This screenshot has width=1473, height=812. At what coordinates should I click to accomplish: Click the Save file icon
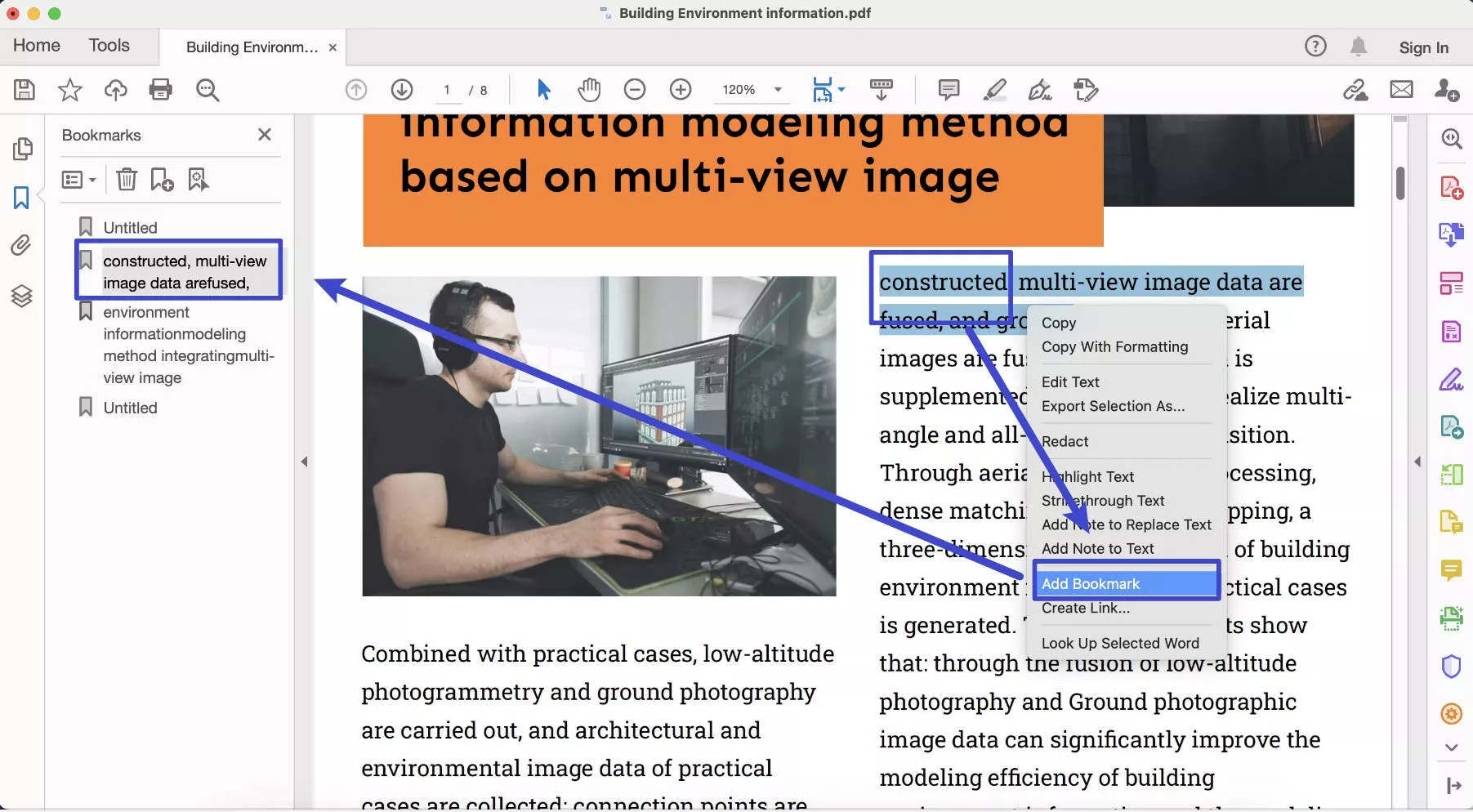pyautogui.click(x=25, y=90)
